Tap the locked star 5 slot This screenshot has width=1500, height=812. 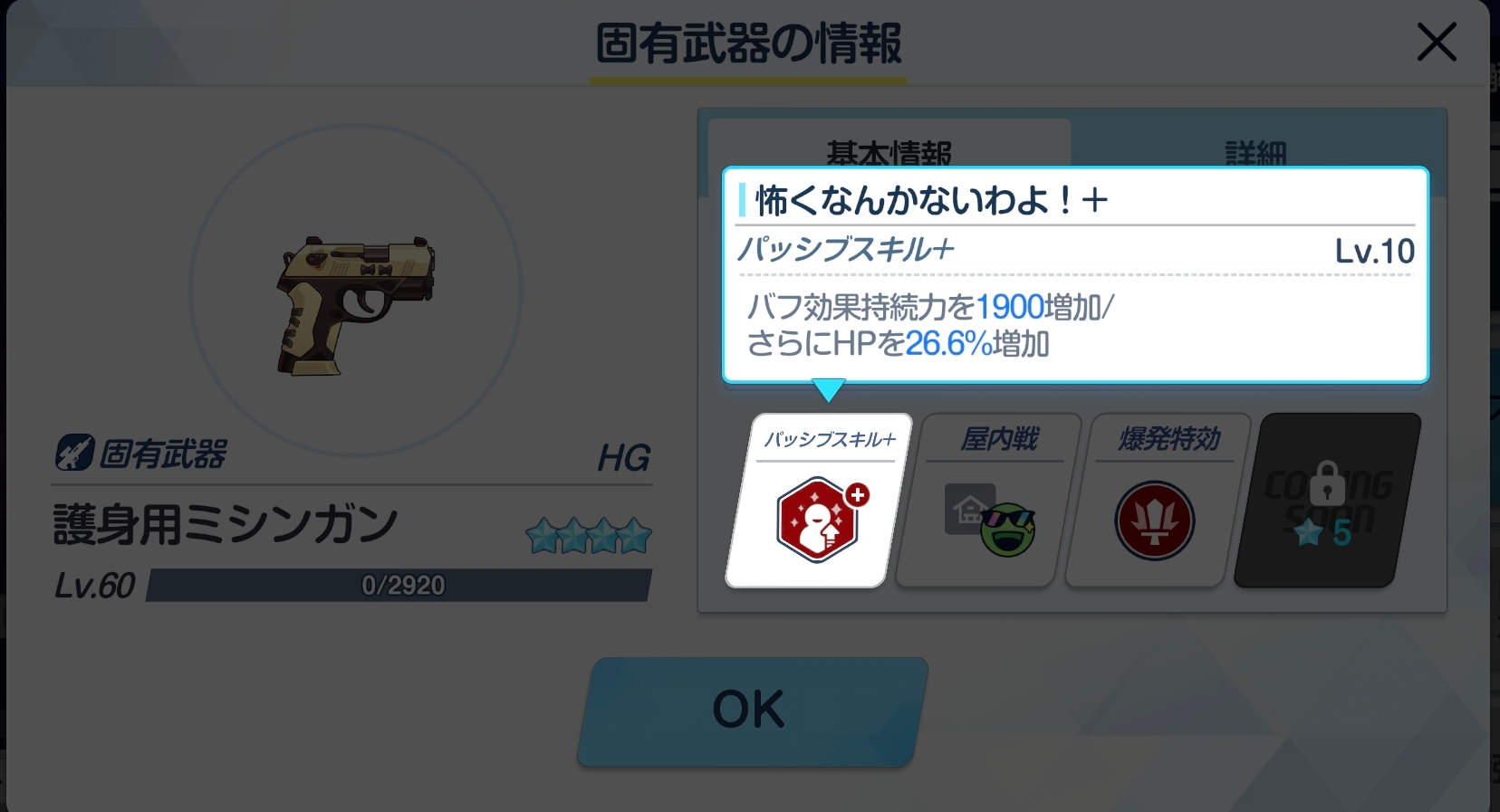point(1328,501)
